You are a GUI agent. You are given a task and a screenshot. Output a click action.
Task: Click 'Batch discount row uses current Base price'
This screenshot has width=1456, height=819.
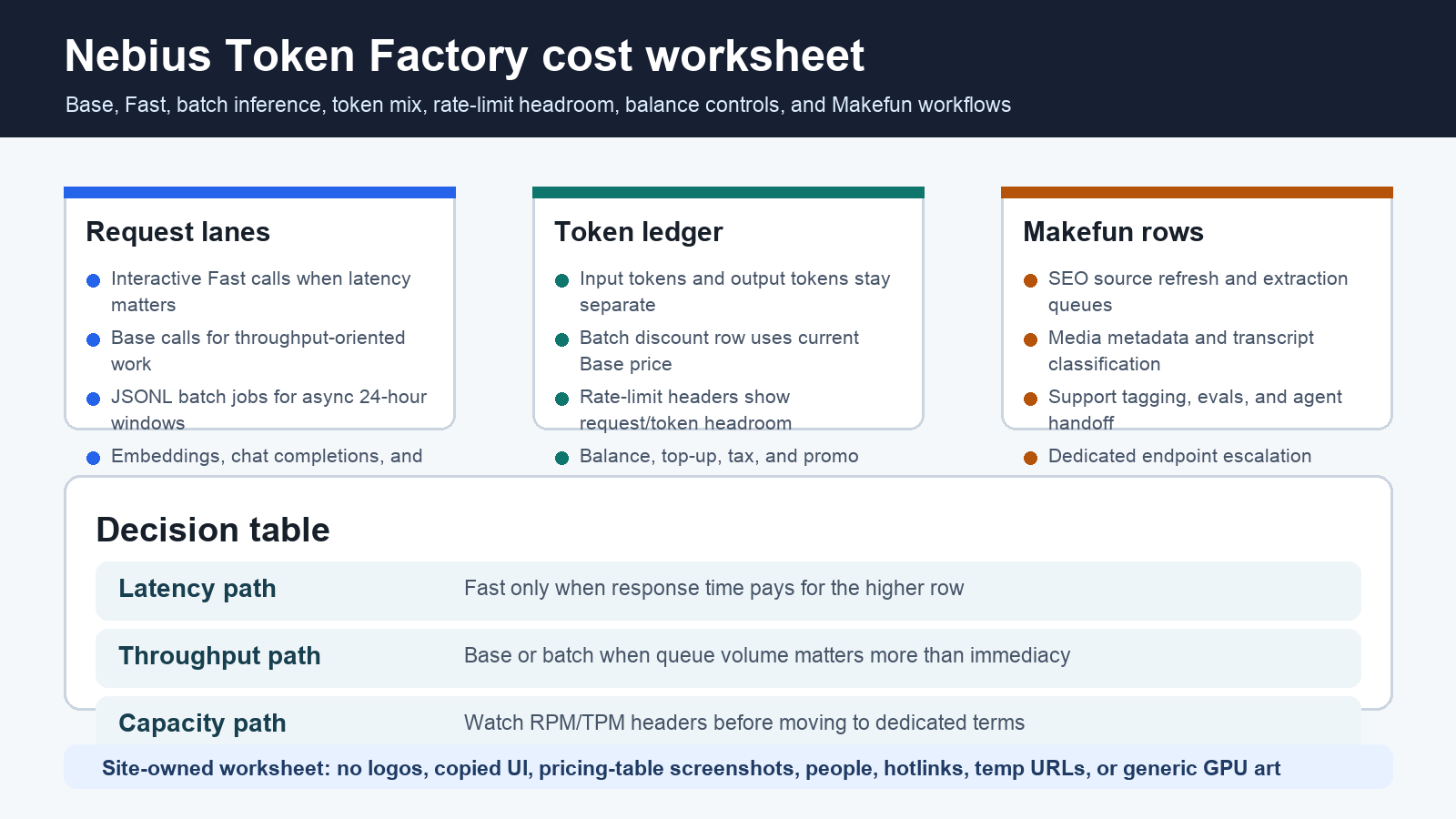point(719,350)
